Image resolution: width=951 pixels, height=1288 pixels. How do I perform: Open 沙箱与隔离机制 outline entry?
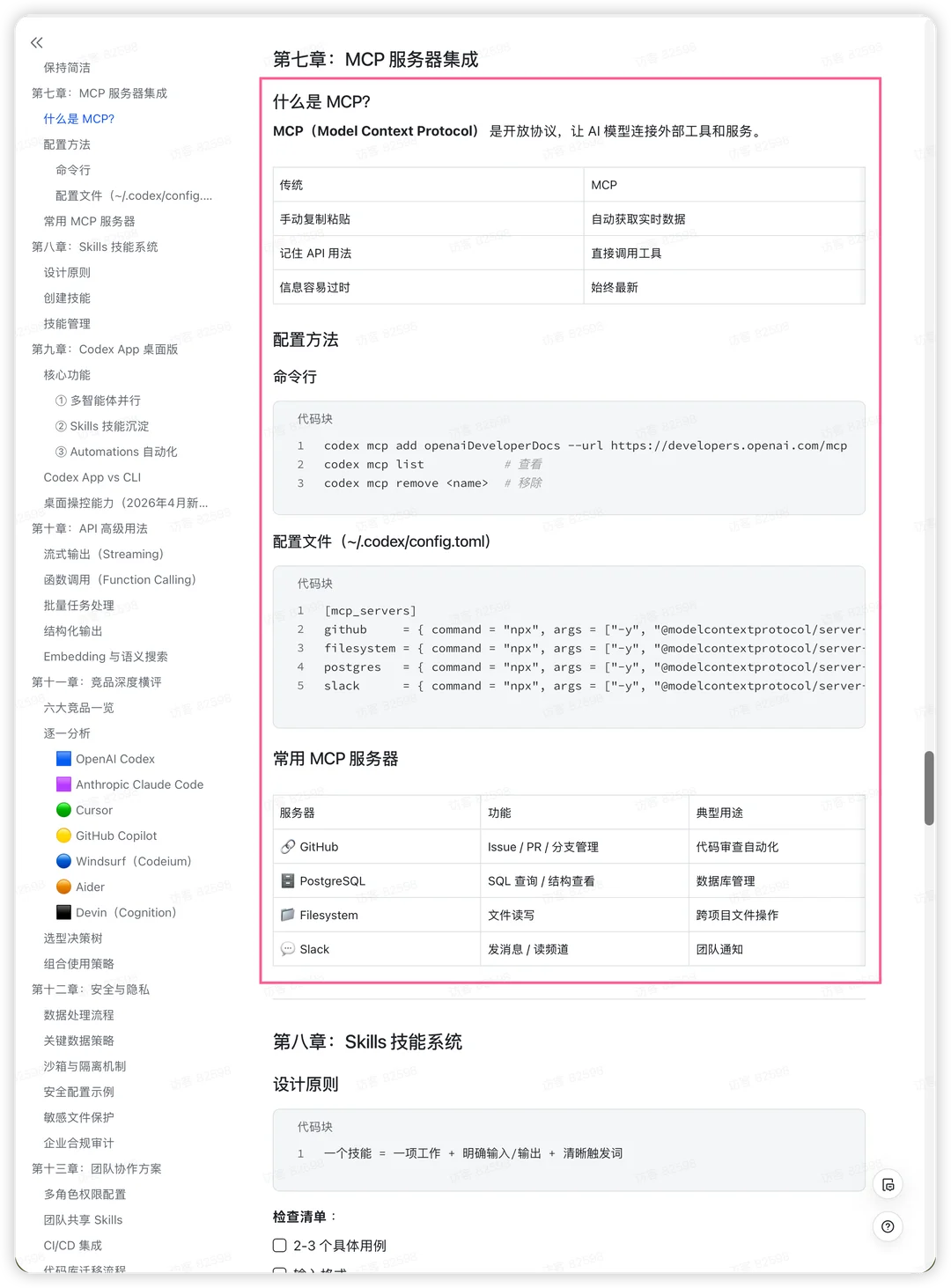coord(85,1066)
